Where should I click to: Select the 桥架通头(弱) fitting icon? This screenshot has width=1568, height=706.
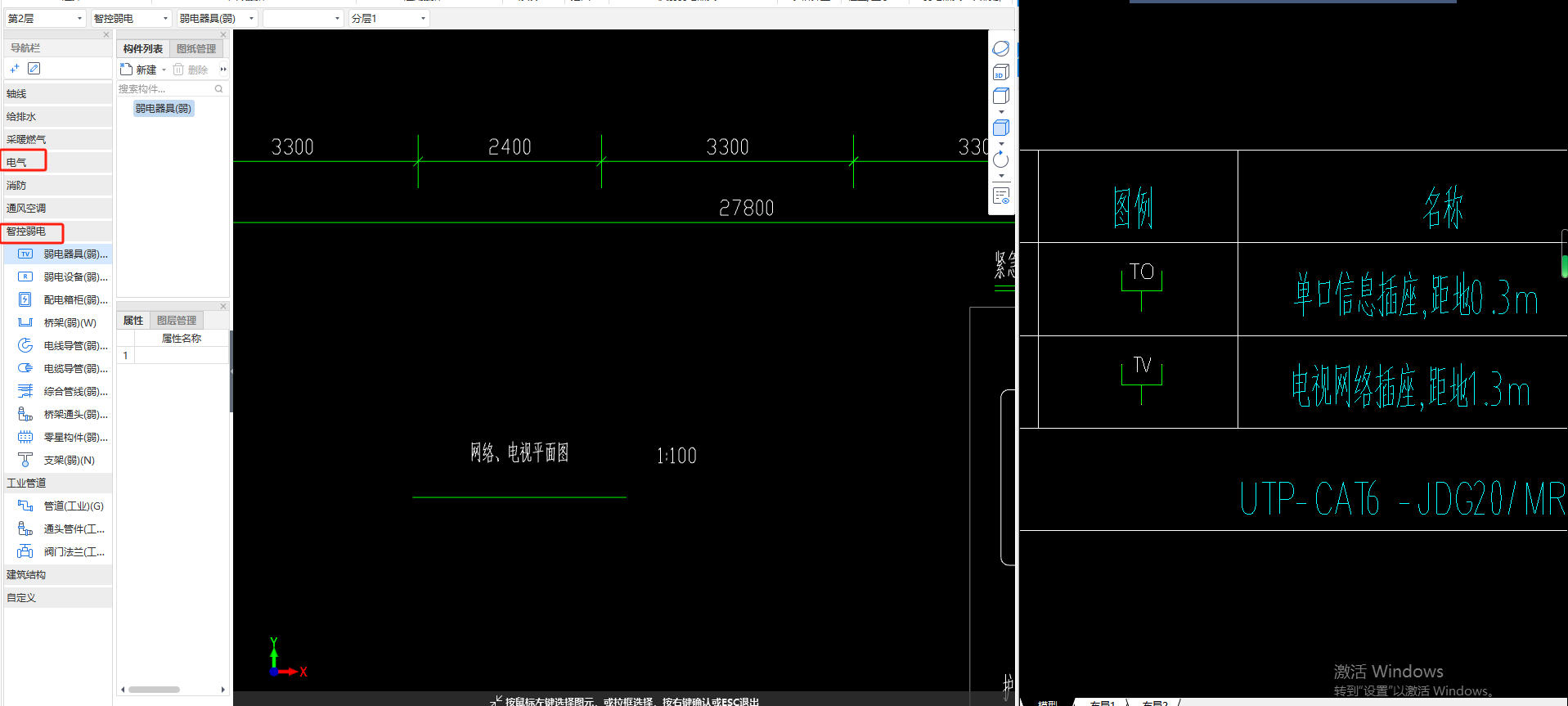tap(25, 415)
